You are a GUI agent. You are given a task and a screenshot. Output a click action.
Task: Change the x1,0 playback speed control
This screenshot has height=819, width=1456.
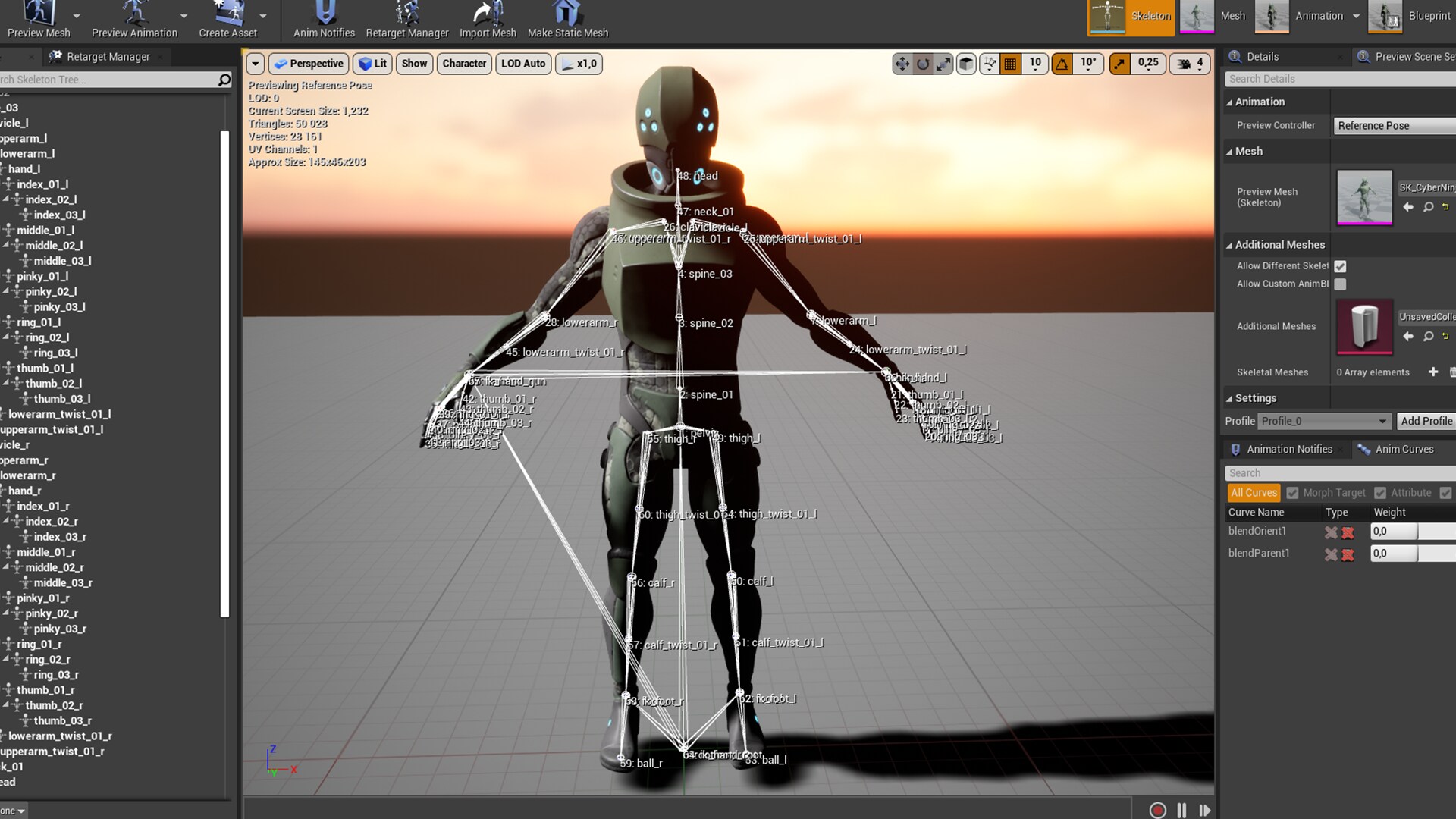pos(579,64)
